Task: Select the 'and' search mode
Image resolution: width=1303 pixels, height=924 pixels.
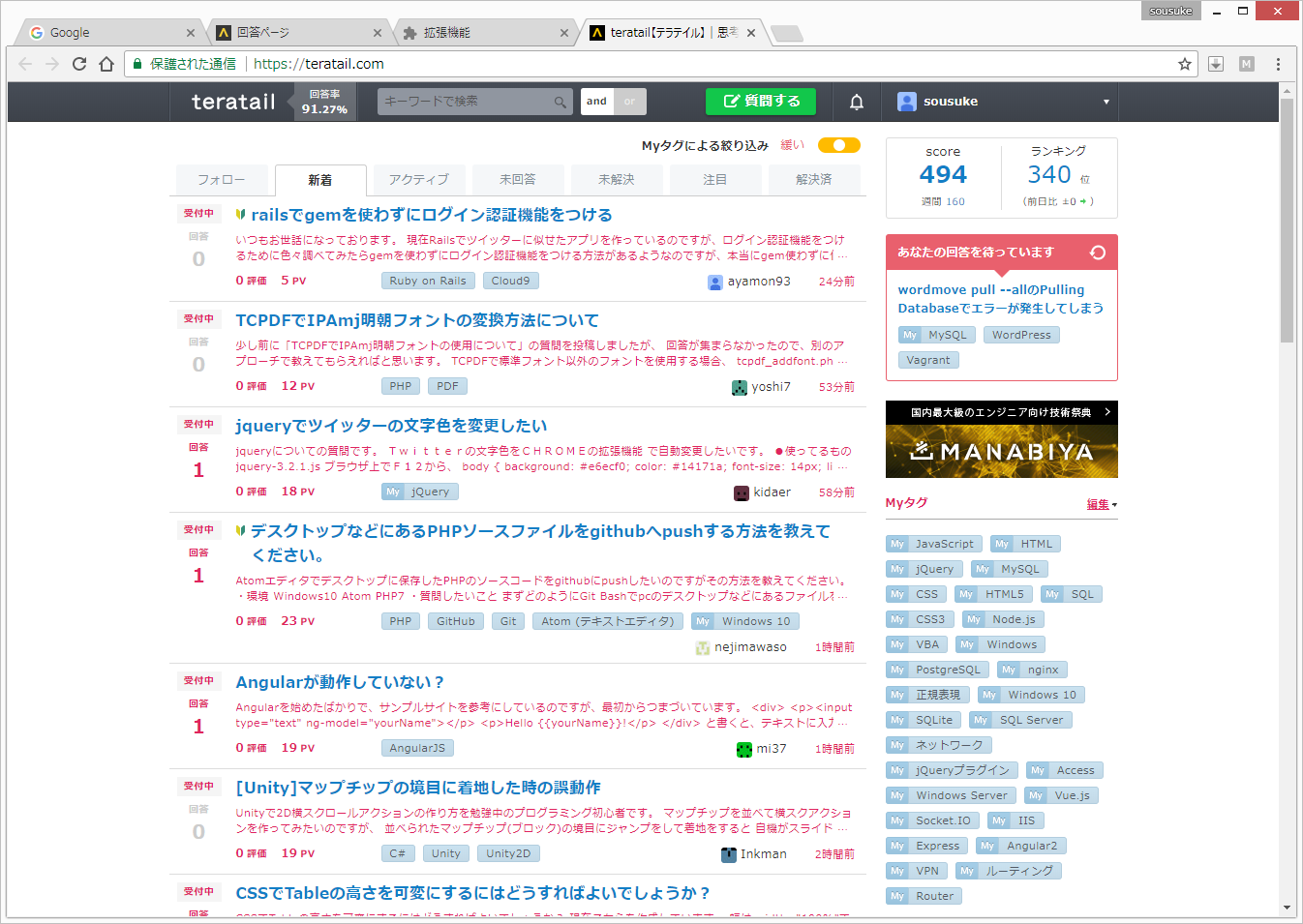Action: point(597,102)
